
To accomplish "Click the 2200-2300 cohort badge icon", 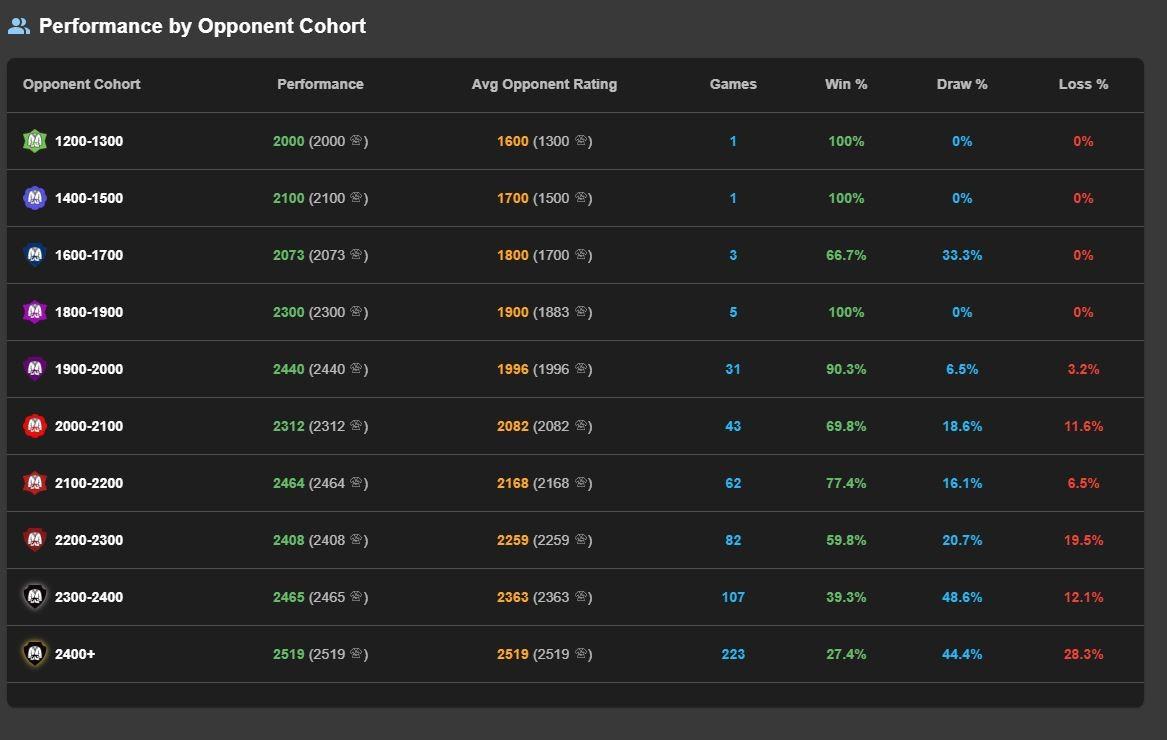I will pyautogui.click(x=35, y=540).
